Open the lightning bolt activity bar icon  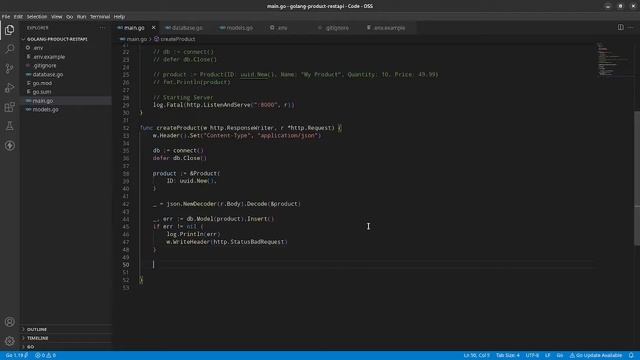[9, 145]
